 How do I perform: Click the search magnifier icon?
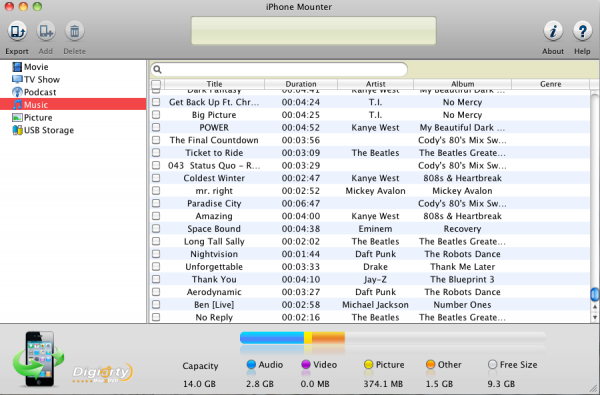(x=157, y=70)
